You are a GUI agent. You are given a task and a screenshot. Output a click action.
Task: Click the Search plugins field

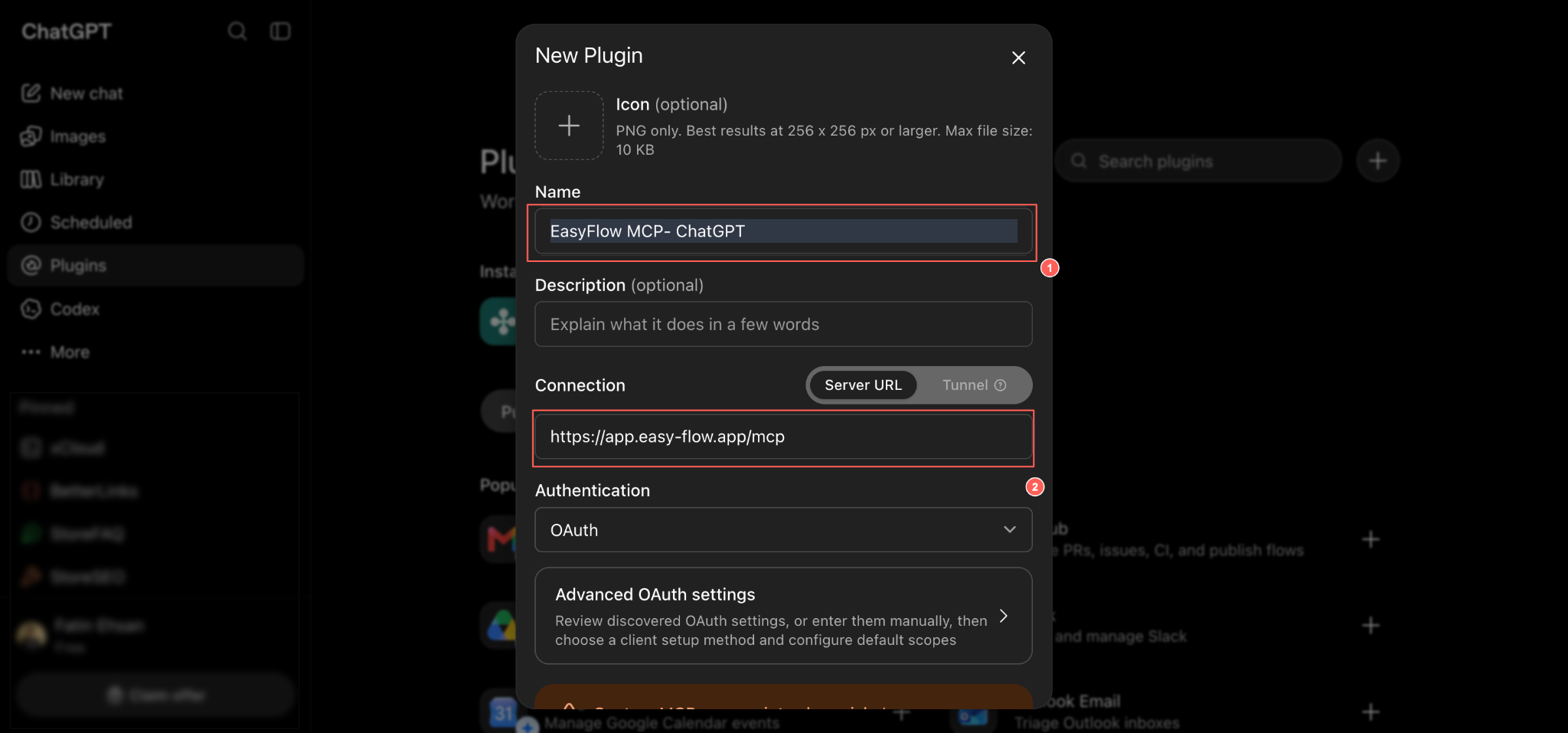(1198, 162)
